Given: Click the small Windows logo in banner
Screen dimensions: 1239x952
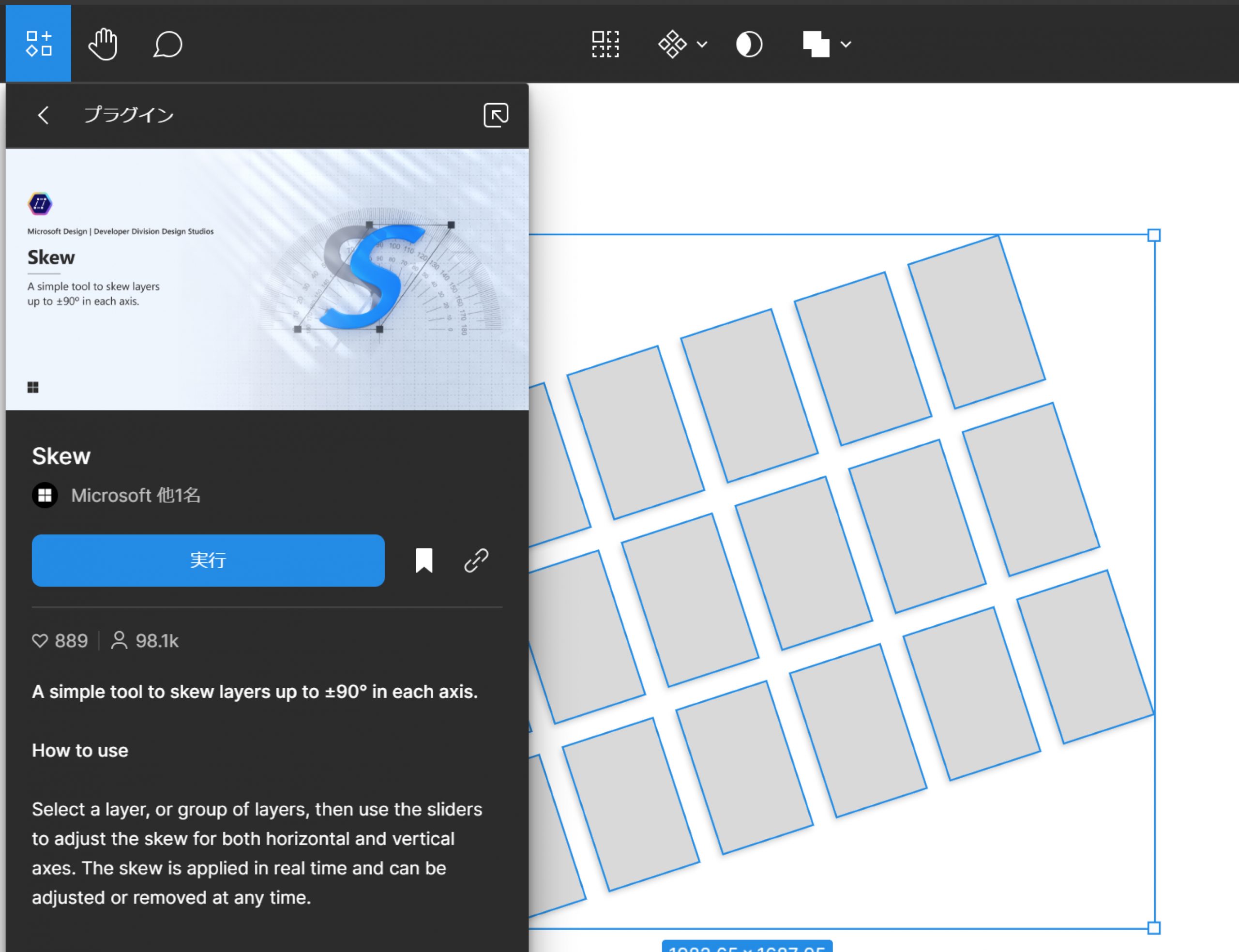Looking at the screenshot, I should [x=33, y=387].
